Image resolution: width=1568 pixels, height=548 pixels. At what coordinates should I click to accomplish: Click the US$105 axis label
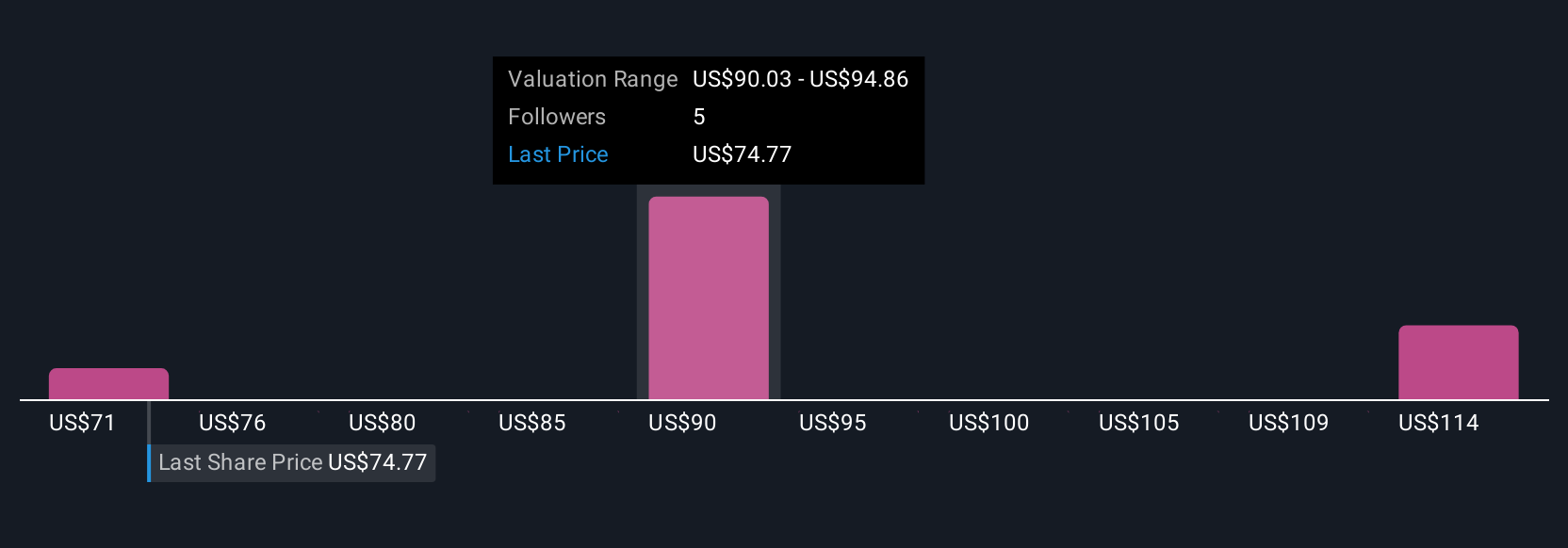[1139, 423]
